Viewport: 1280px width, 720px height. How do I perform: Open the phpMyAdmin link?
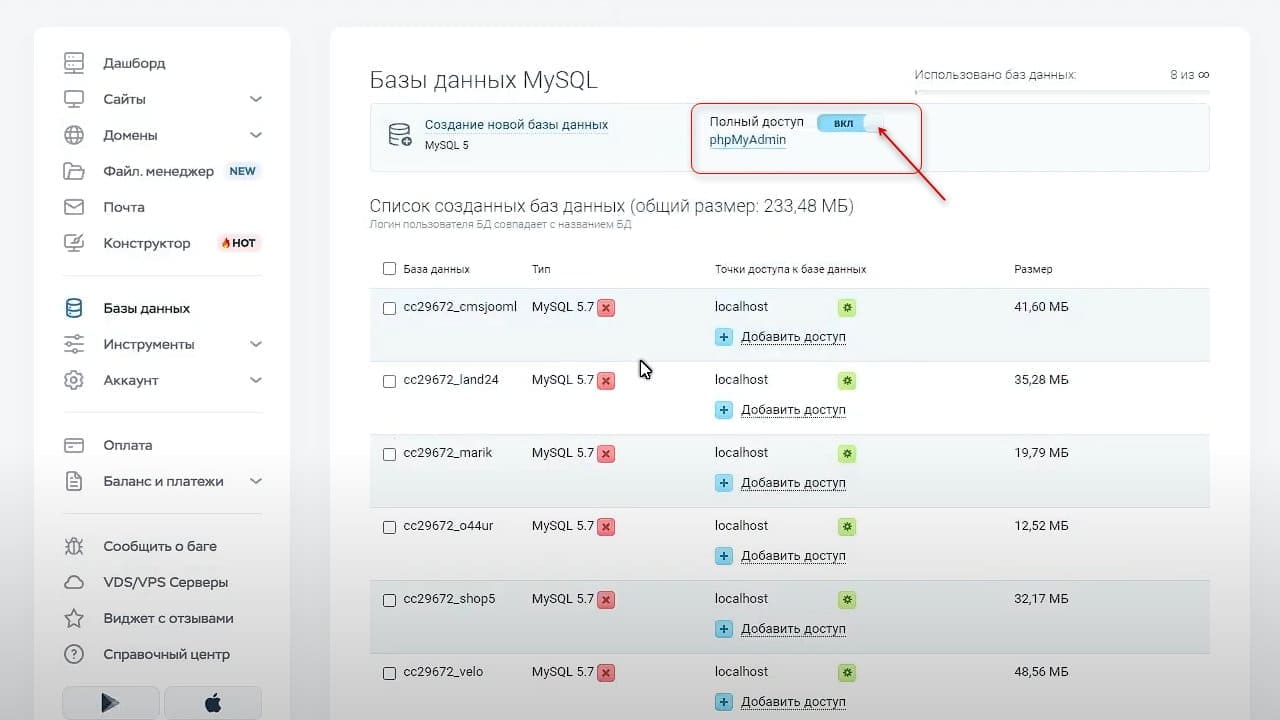pyautogui.click(x=747, y=140)
